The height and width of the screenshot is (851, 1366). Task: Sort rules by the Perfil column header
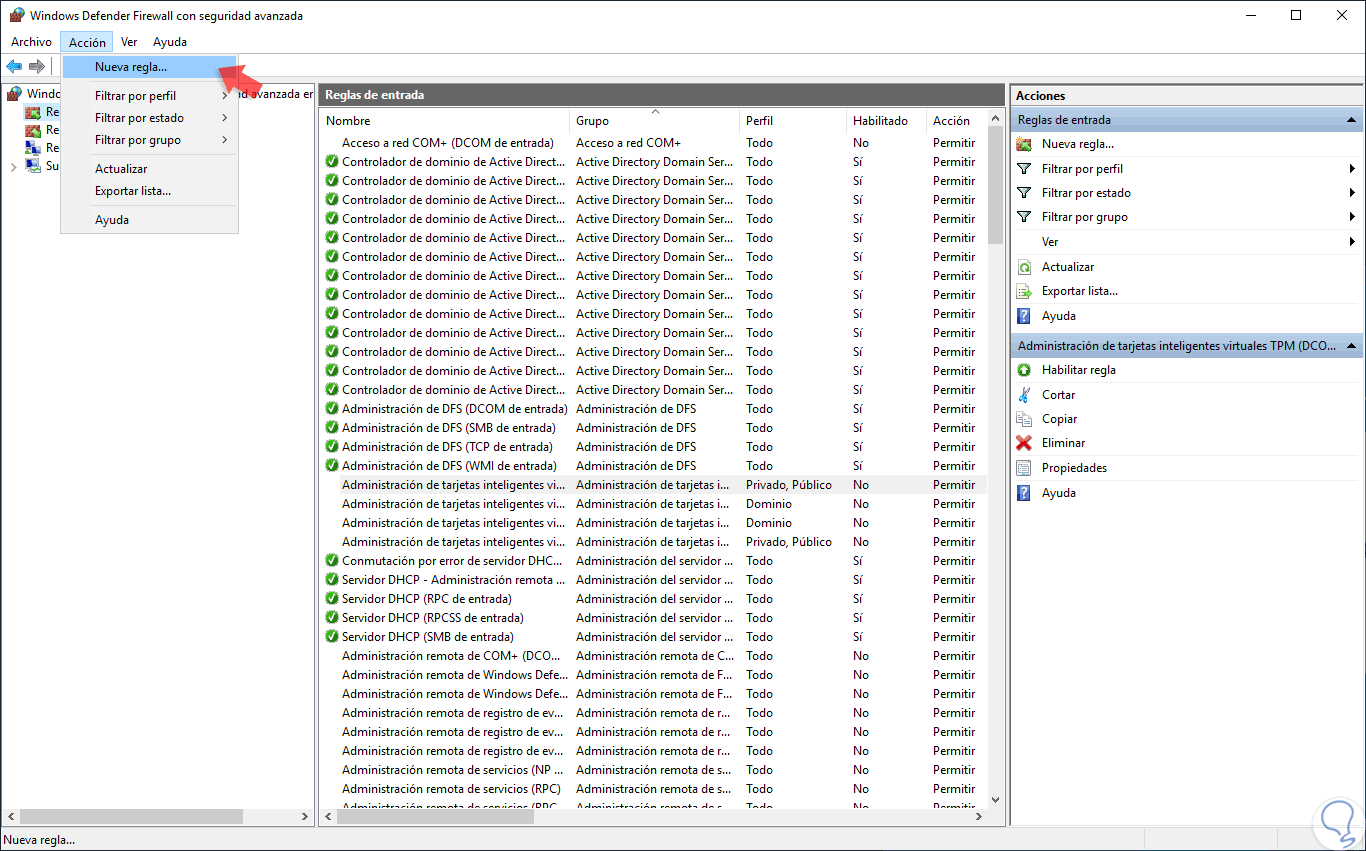coord(793,121)
